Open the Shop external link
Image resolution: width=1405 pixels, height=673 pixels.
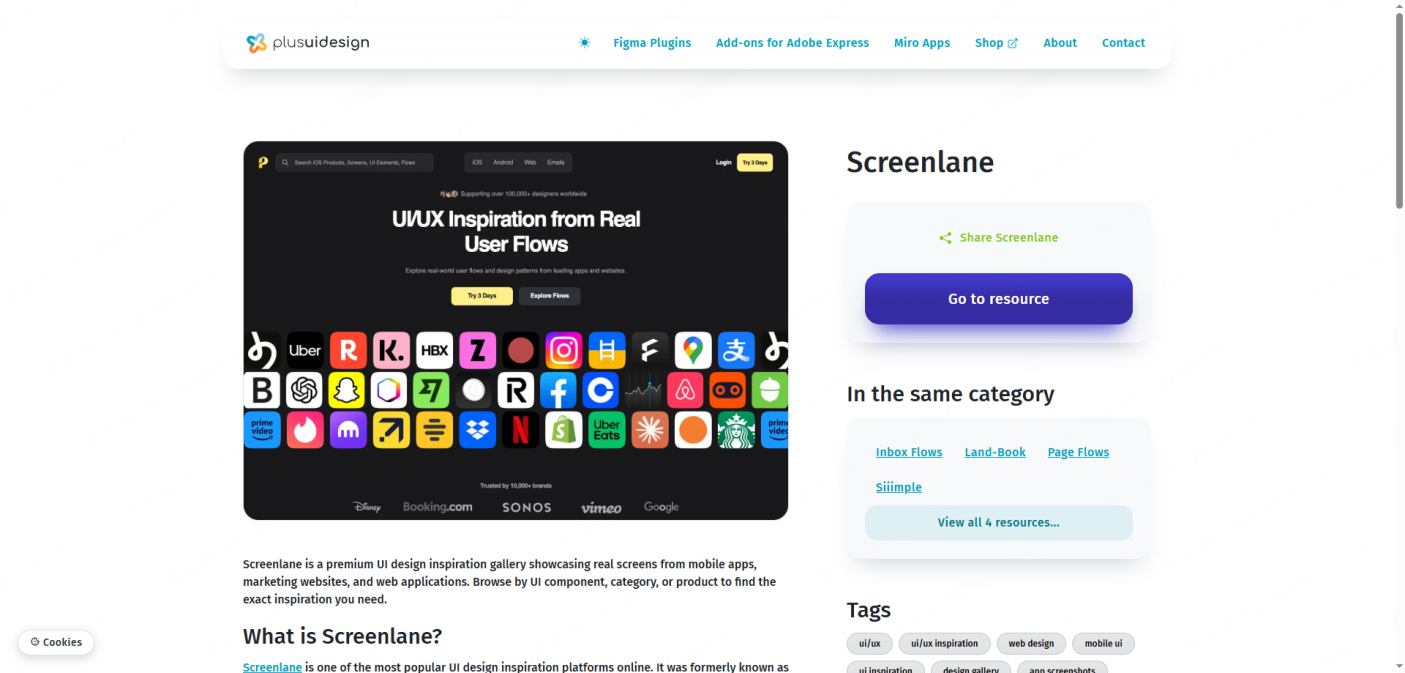coord(996,43)
